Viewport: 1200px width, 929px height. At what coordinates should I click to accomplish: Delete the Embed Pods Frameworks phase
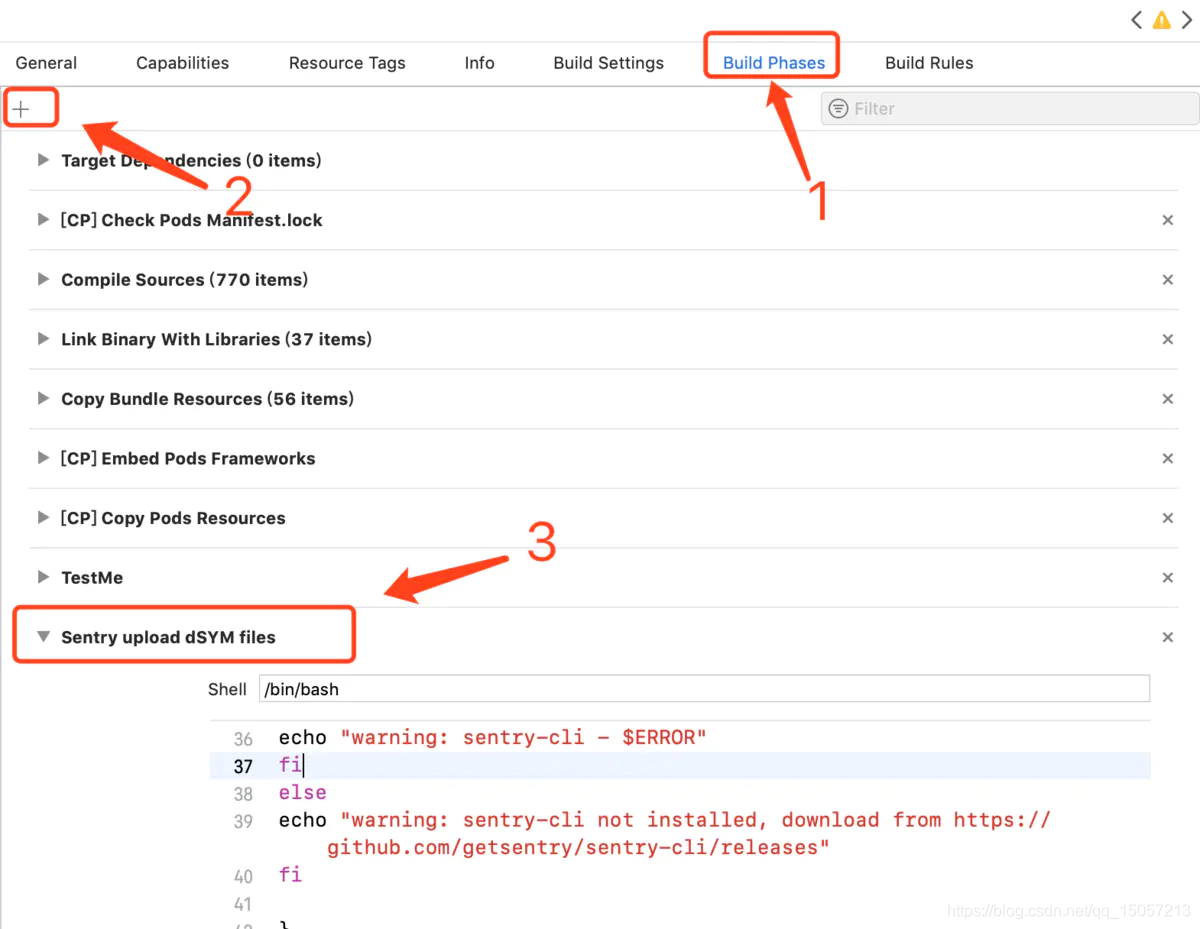1167,458
